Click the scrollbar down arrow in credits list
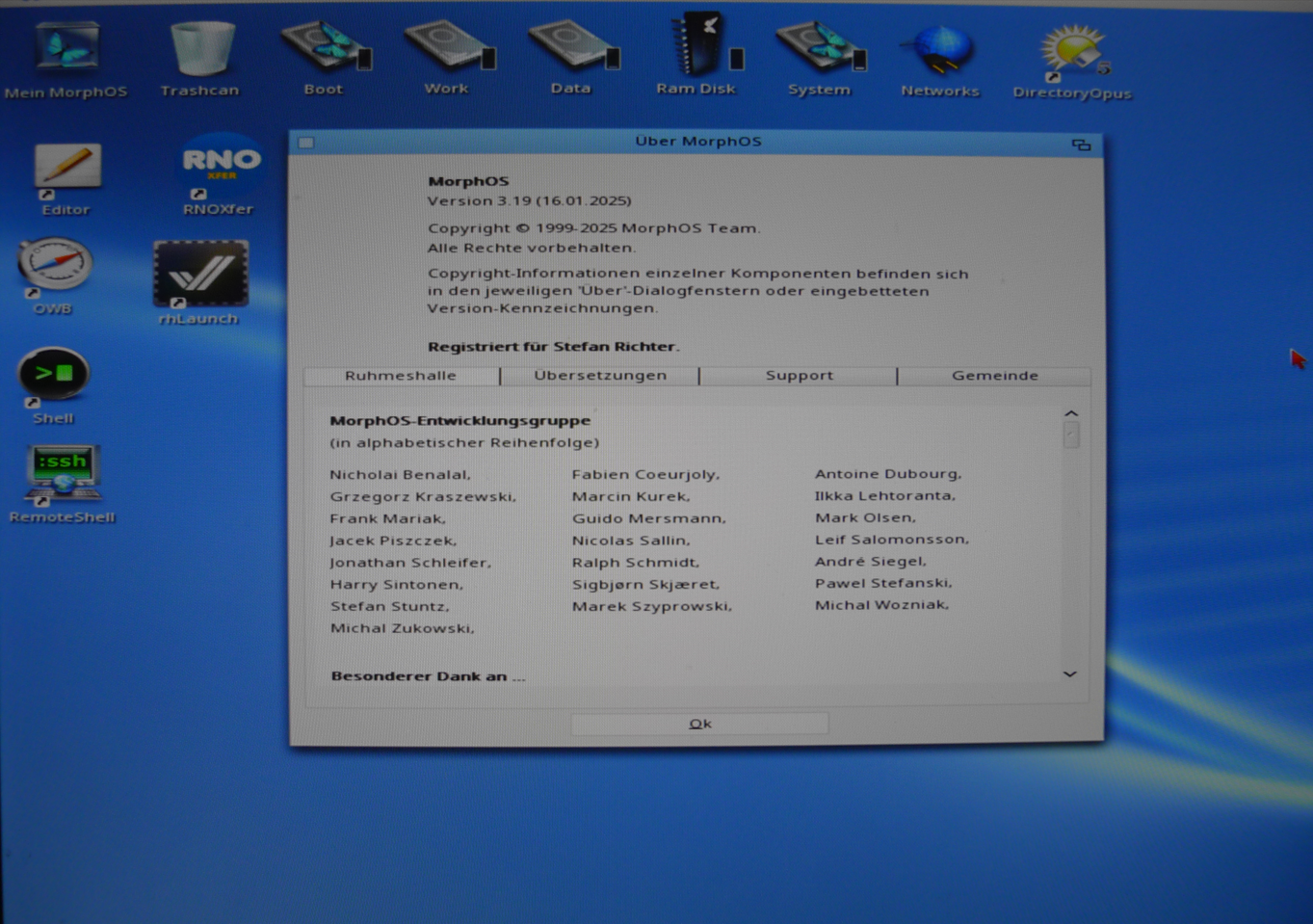 pos(1069,674)
